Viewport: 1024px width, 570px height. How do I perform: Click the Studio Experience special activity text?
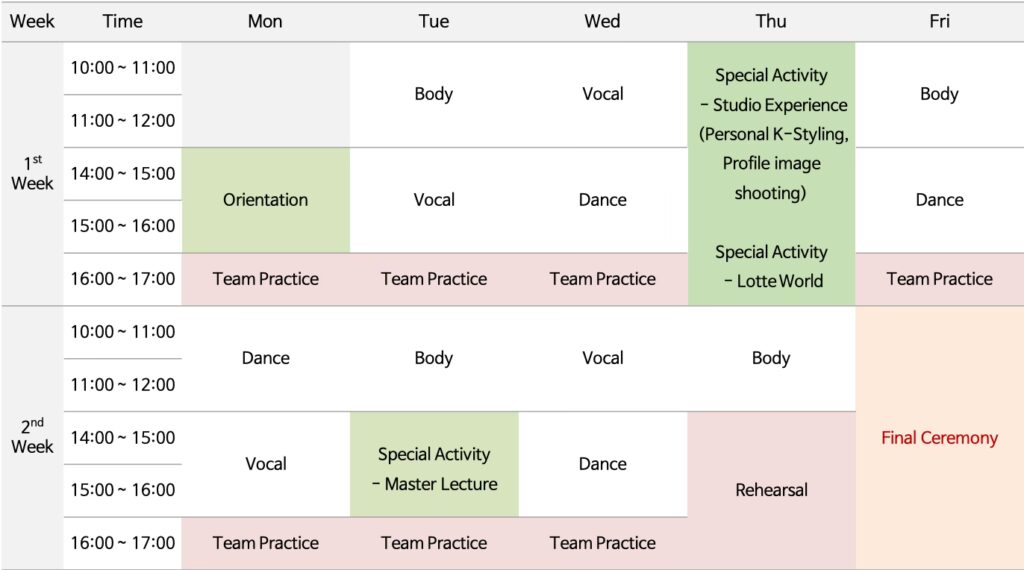(771, 134)
